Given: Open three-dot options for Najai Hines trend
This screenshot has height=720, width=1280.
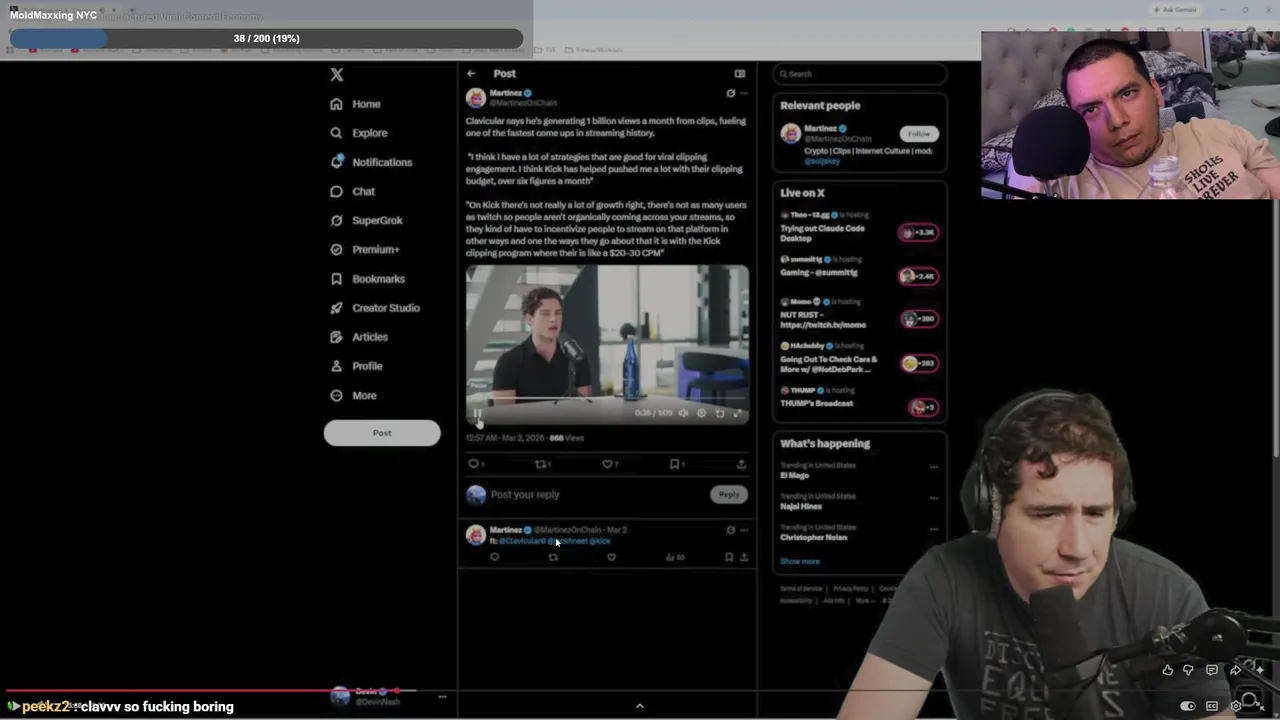Looking at the screenshot, I should (x=934, y=498).
